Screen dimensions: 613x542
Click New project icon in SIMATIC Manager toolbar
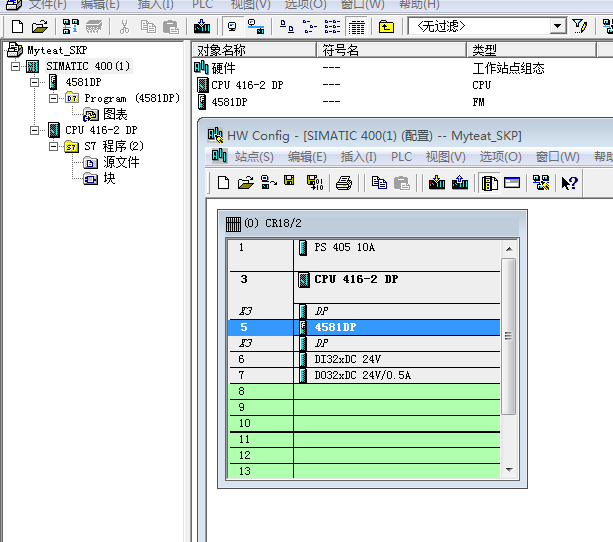click(18, 27)
